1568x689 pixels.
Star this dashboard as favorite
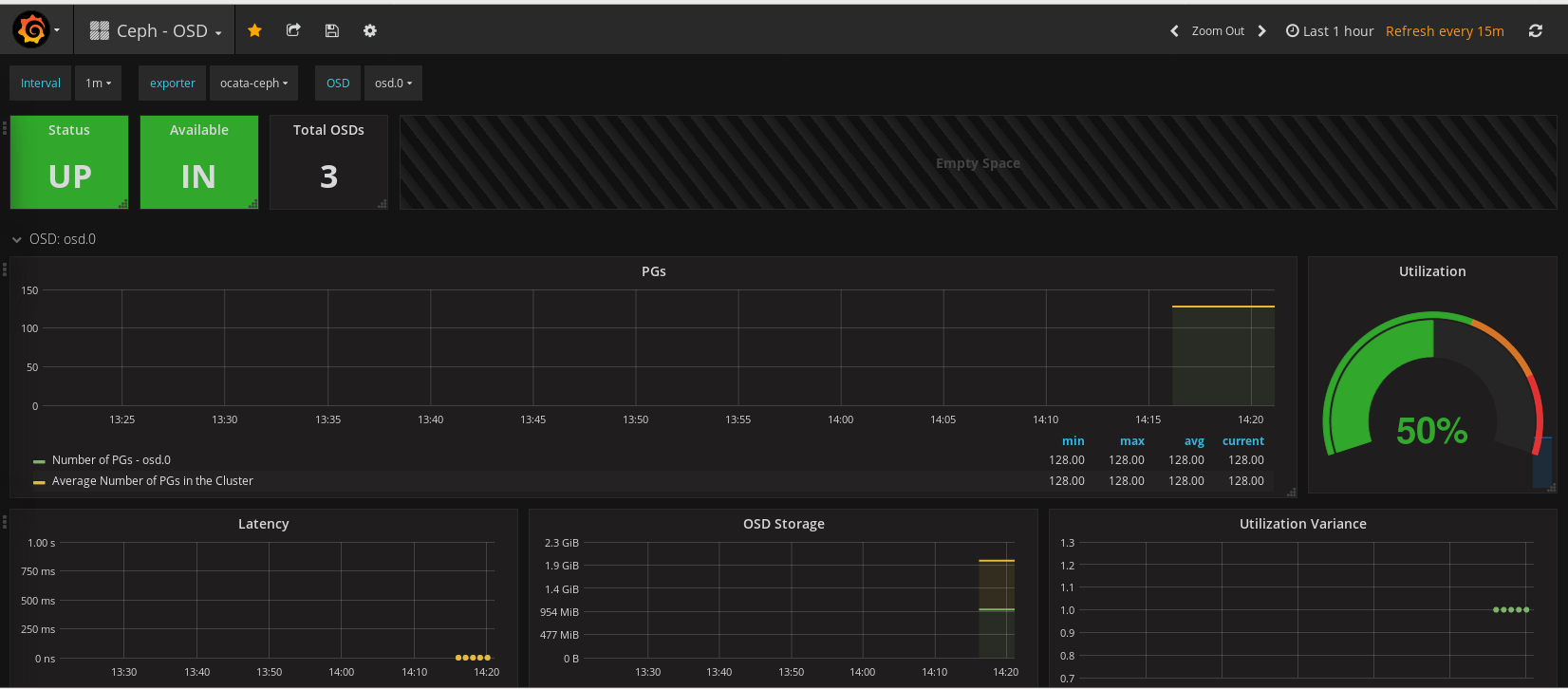point(254,30)
